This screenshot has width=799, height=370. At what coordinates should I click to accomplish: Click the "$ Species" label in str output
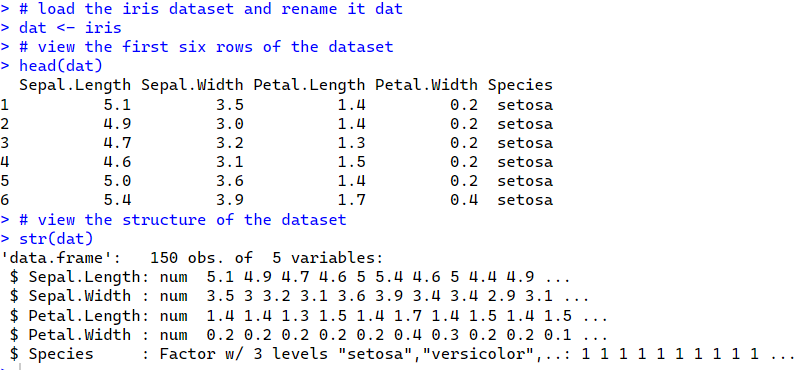tap(51, 354)
